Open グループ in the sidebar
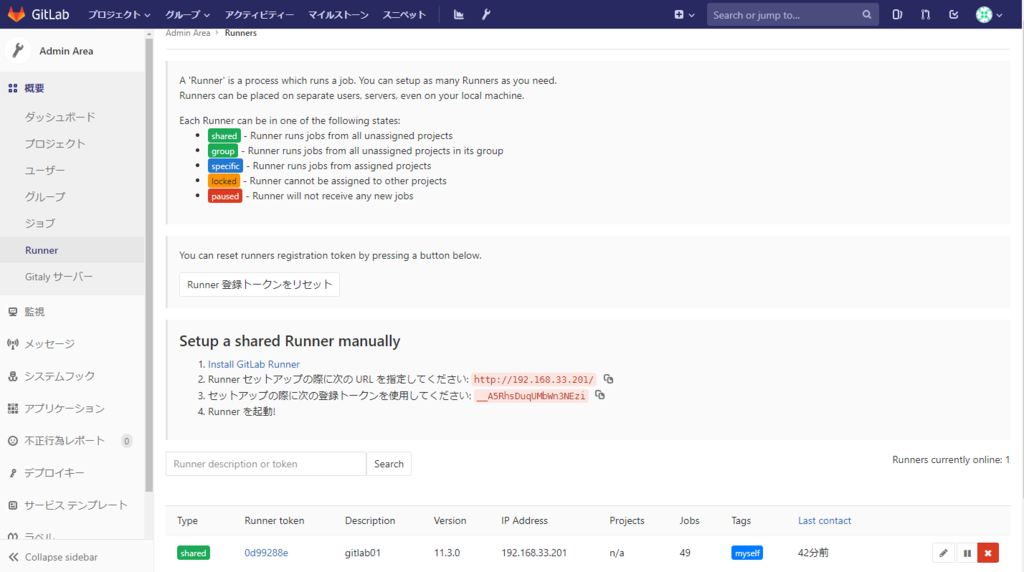The height and width of the screenshot is (572, 1024). (44, 197)
